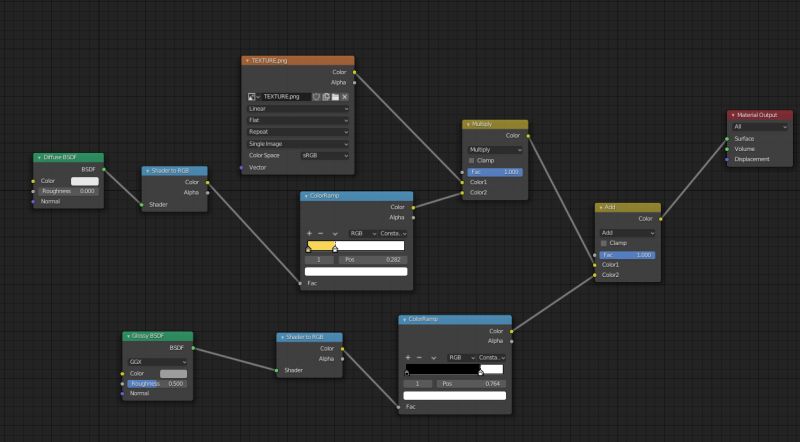Enable Clamp checkbox in Add node
Screen dimensions: 800x442
[x=604, y=243]
